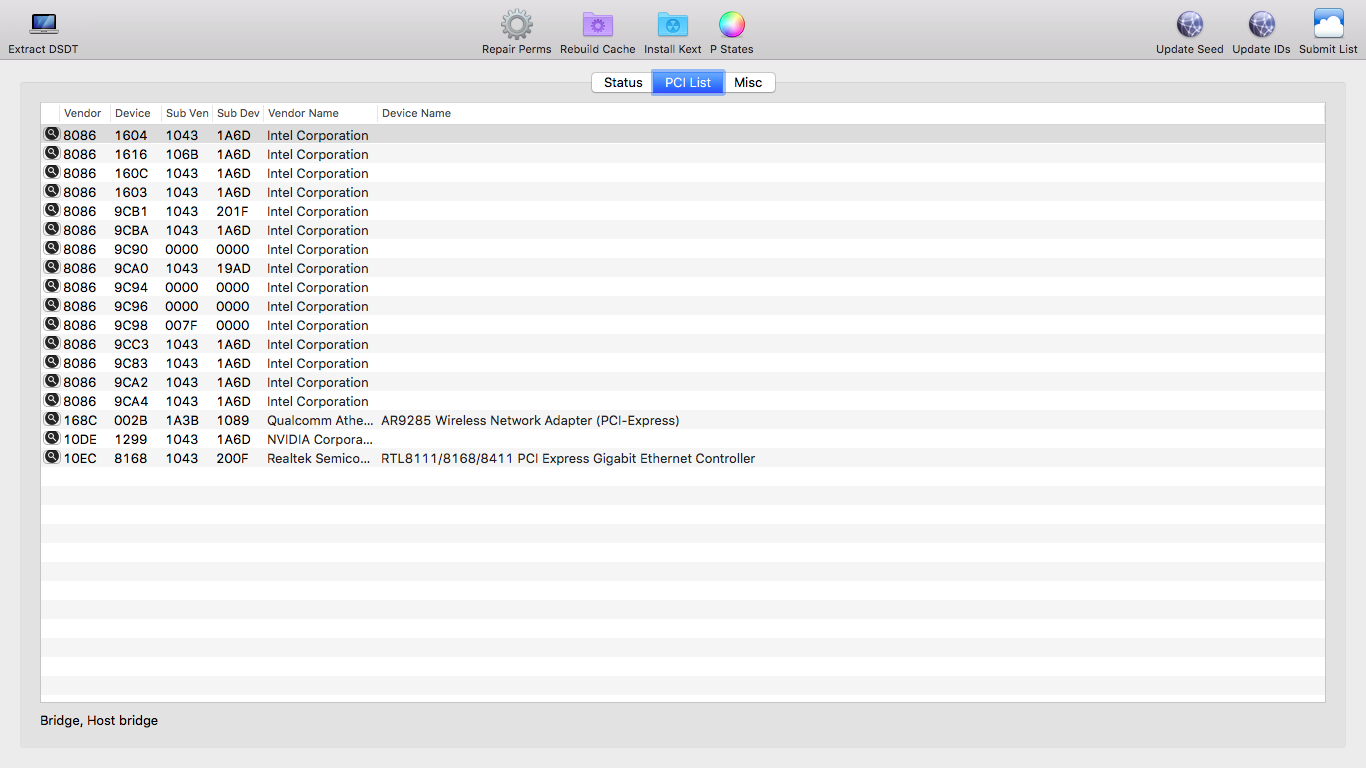Click the Update Seed globe icon
Image resolution: width=1366 pixels, height=768 pixels.
pyautogui.click(x=1189, y=25)
